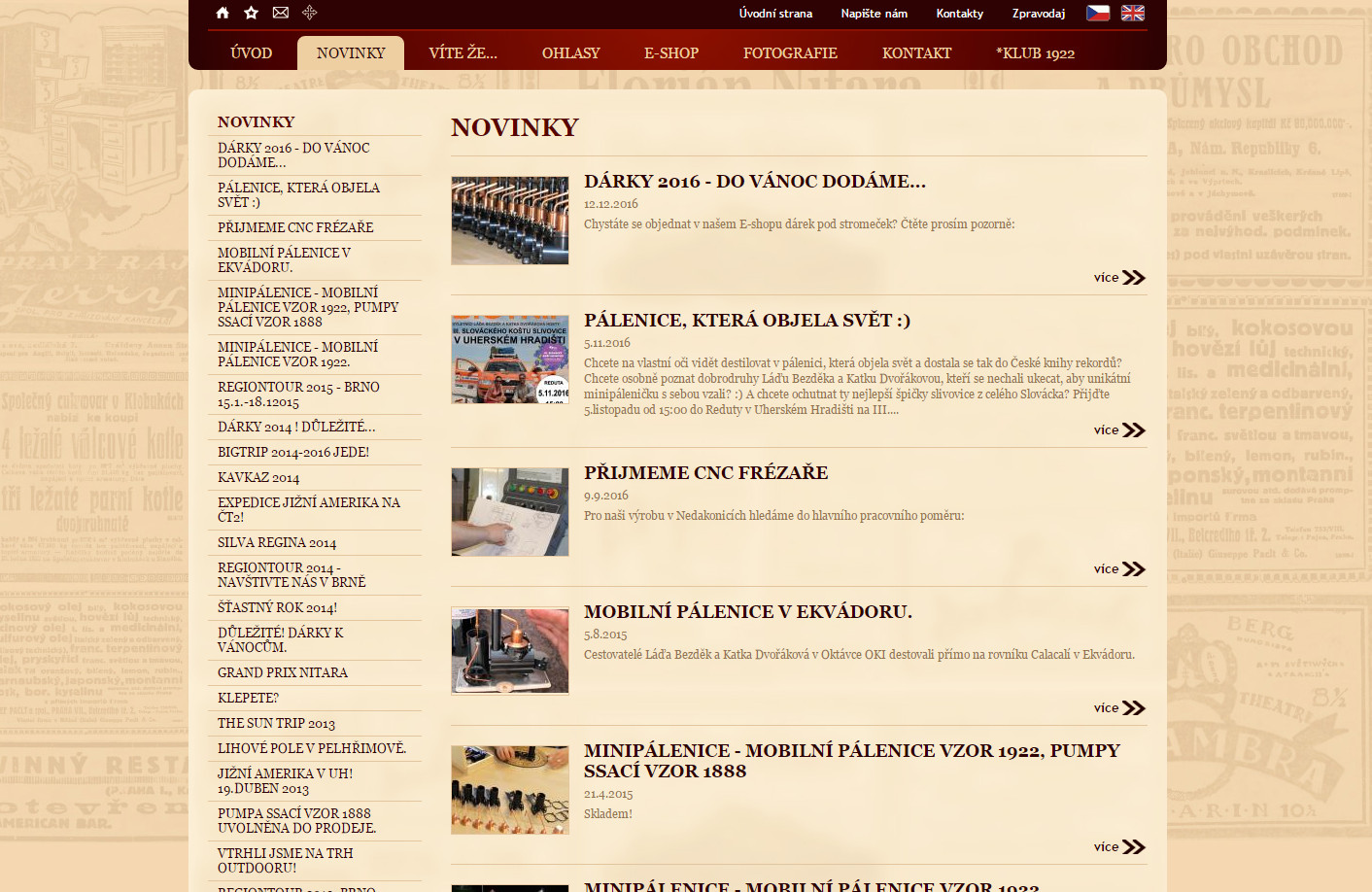Select the NOVINKY menu tab

tap(351, 53)
